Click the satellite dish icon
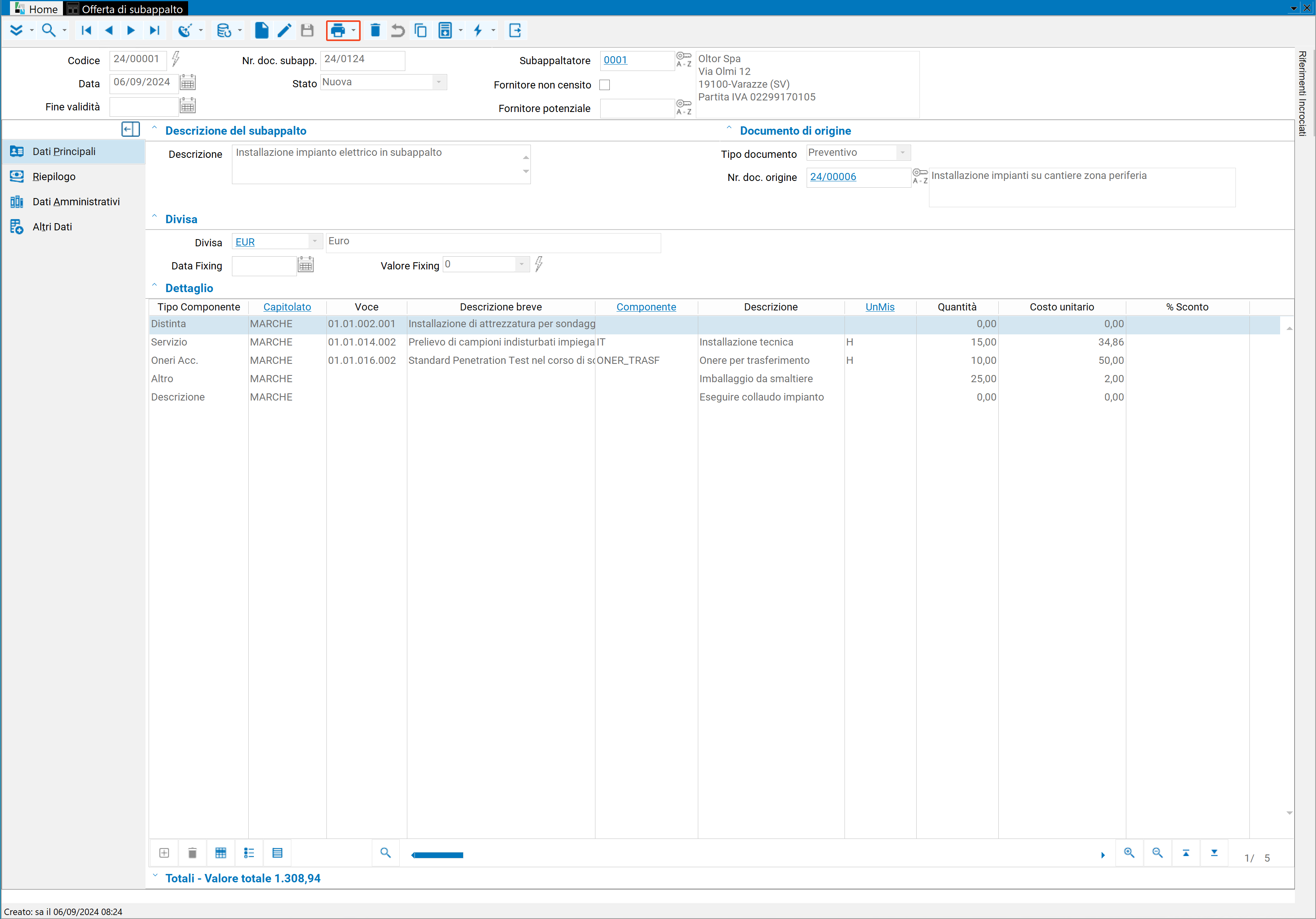 click(x=185, y=30)
